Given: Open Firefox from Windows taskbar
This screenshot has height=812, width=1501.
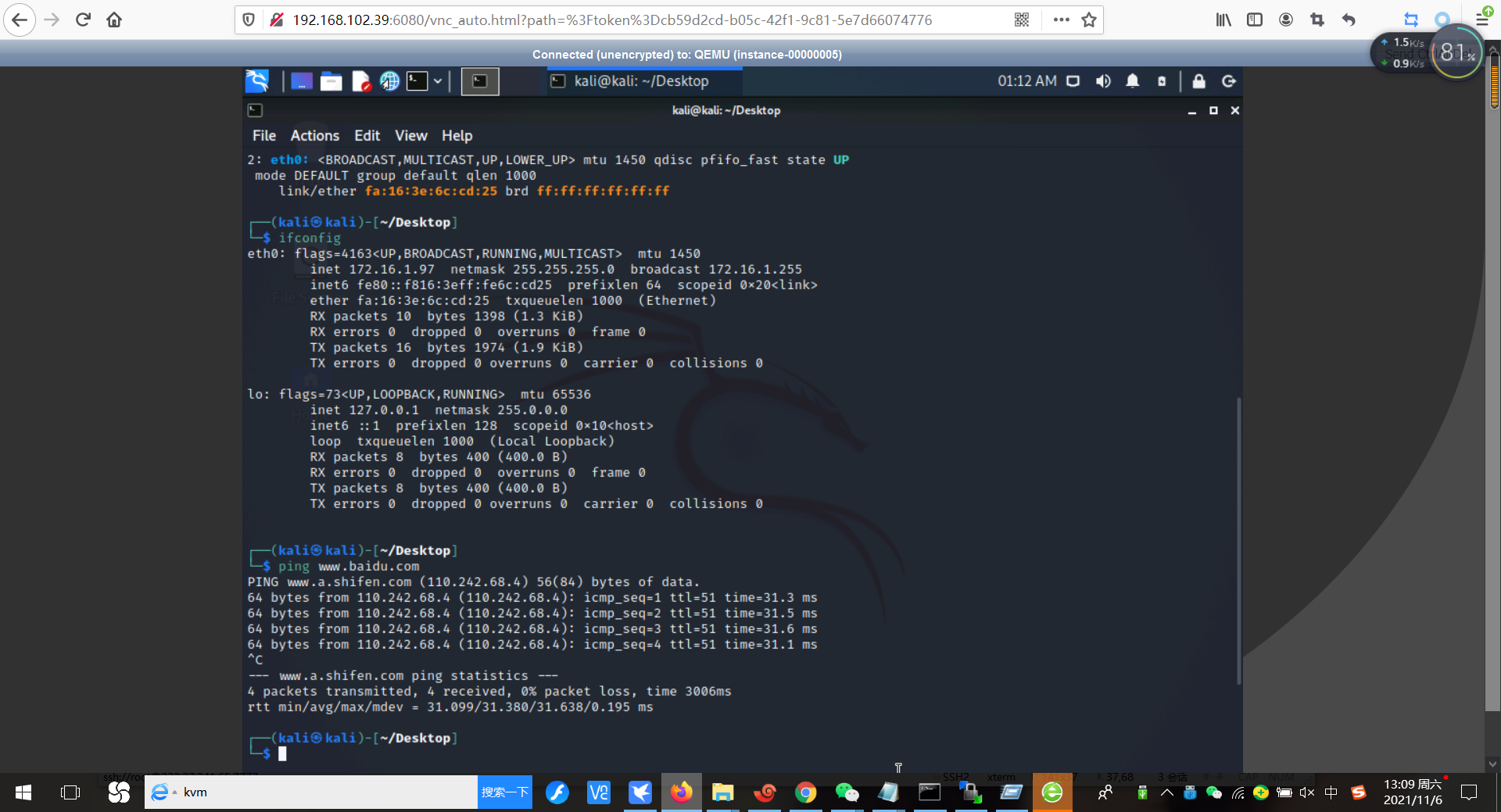Looking at the screenshot, I should point(681,792).
